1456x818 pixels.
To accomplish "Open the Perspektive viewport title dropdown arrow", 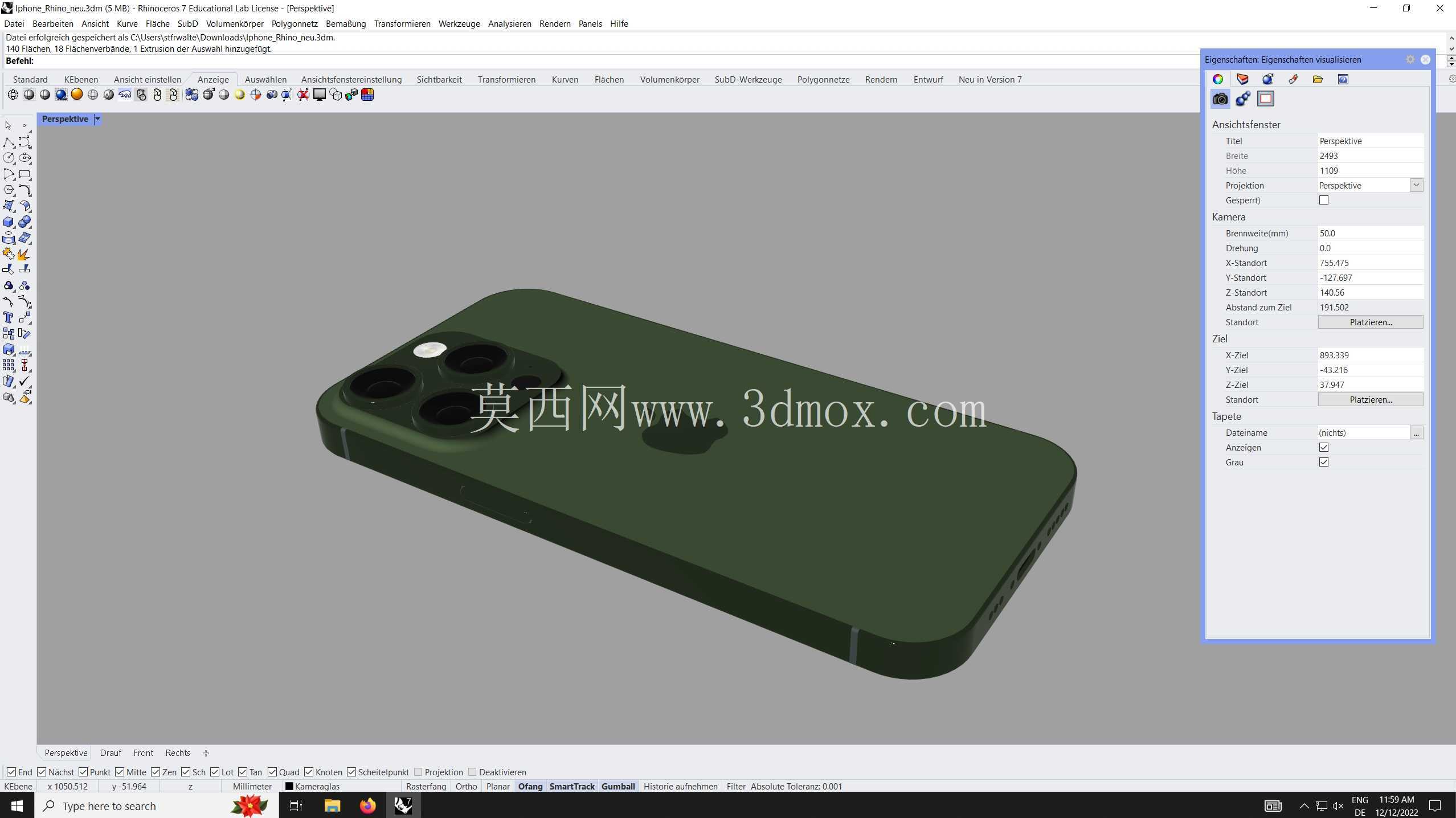I will click(x=97, y=119).
